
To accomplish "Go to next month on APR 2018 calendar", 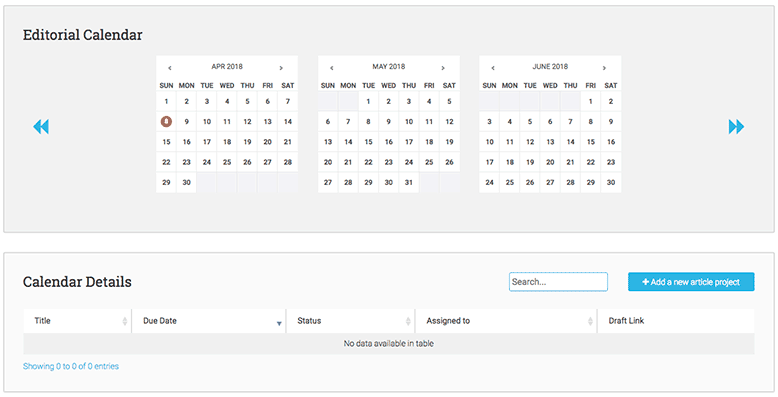I will 281,68.
